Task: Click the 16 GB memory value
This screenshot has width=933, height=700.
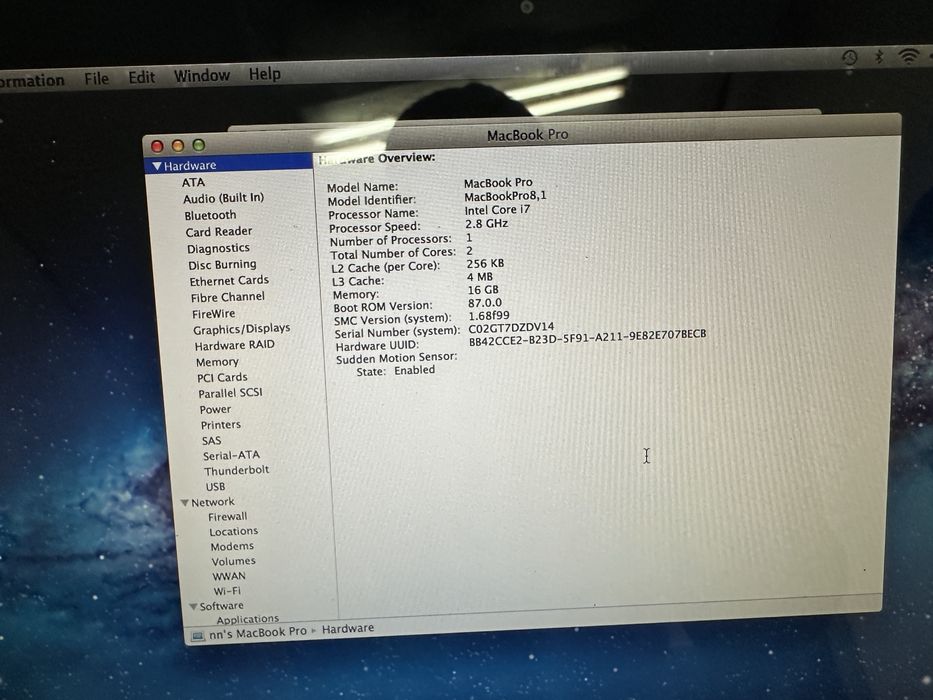Action: pos(483,290)
